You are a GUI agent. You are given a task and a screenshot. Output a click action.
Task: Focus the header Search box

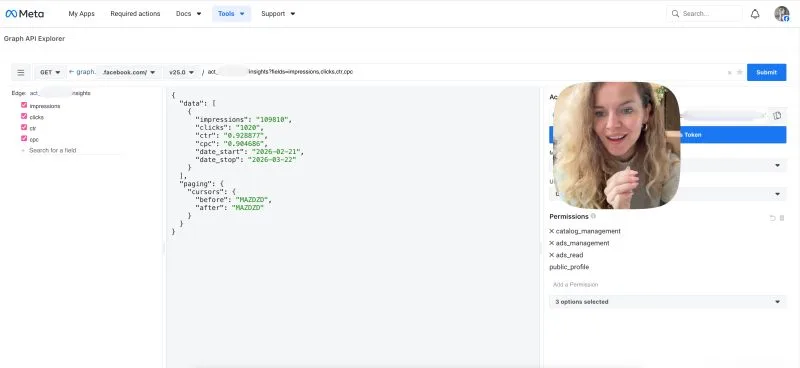click(704, 14)
